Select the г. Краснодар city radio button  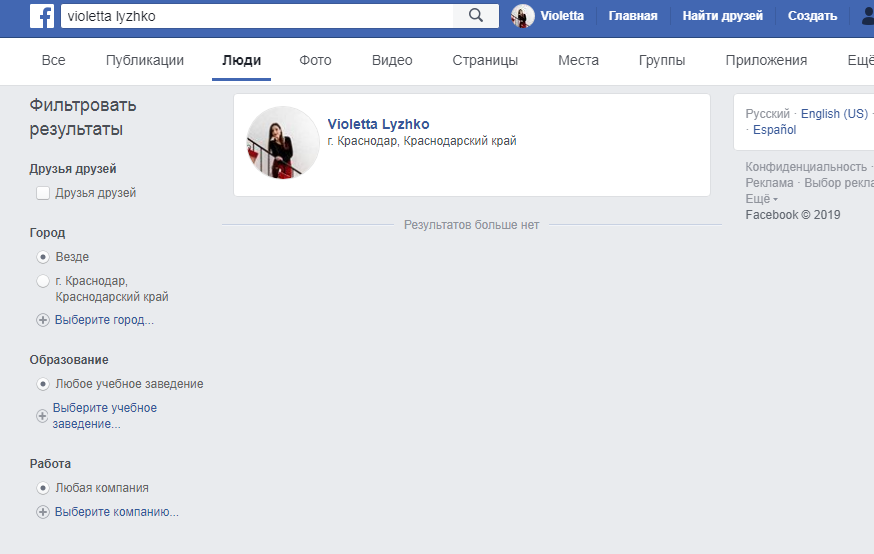[43, 281]
